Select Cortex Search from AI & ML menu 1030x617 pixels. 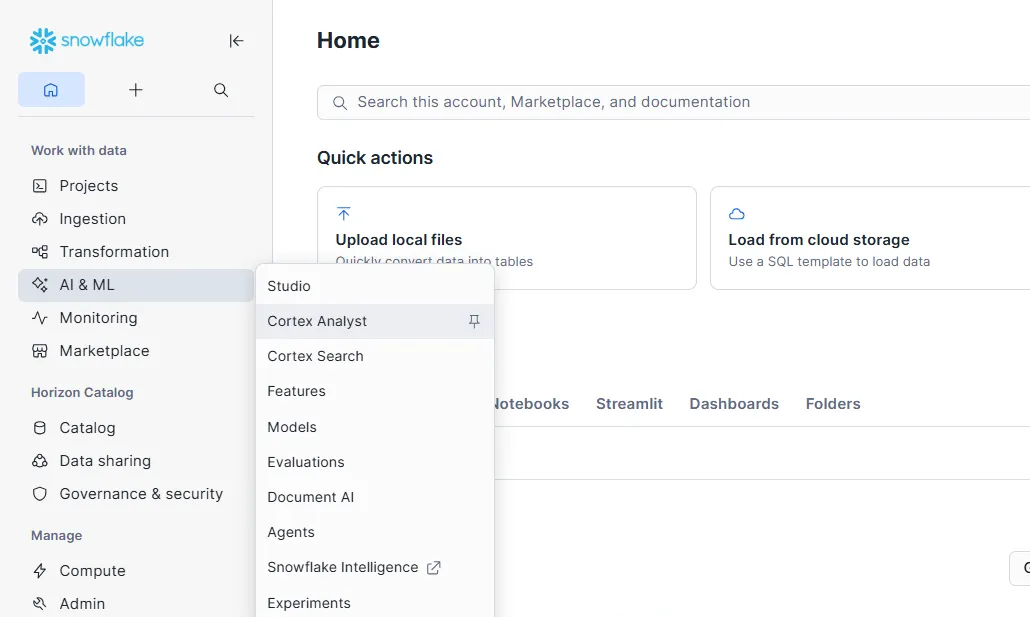point(315,356)
